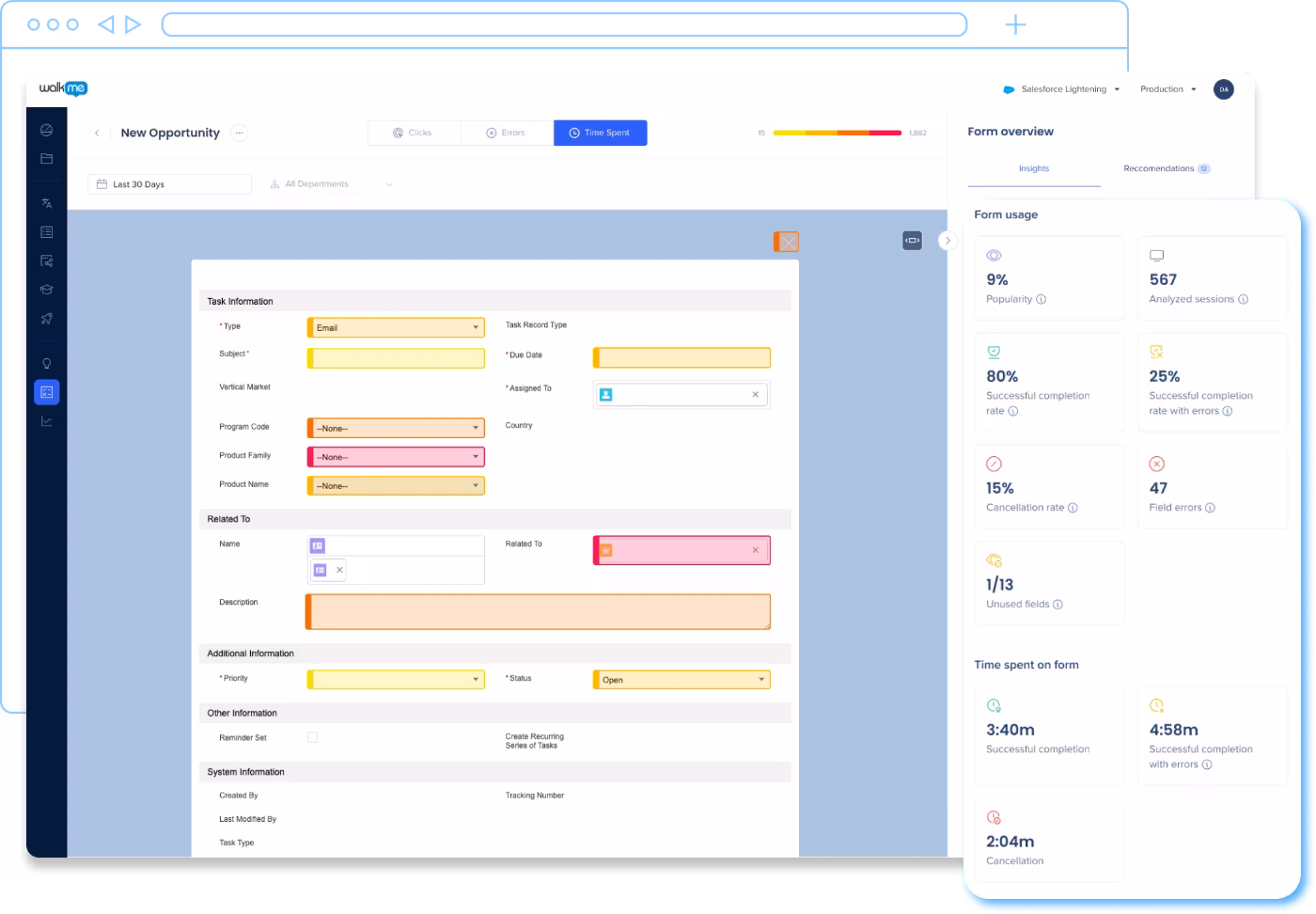Open the Status dropdown showing Open
This screenshot has height=914, width=1316.
[681, 680]
